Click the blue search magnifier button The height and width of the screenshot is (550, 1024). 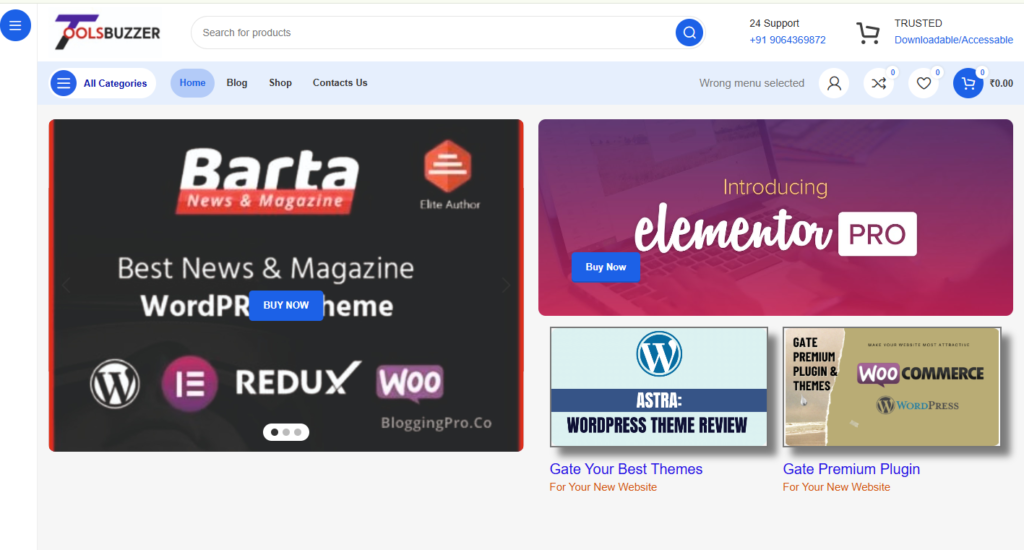[x=689, y=33]
